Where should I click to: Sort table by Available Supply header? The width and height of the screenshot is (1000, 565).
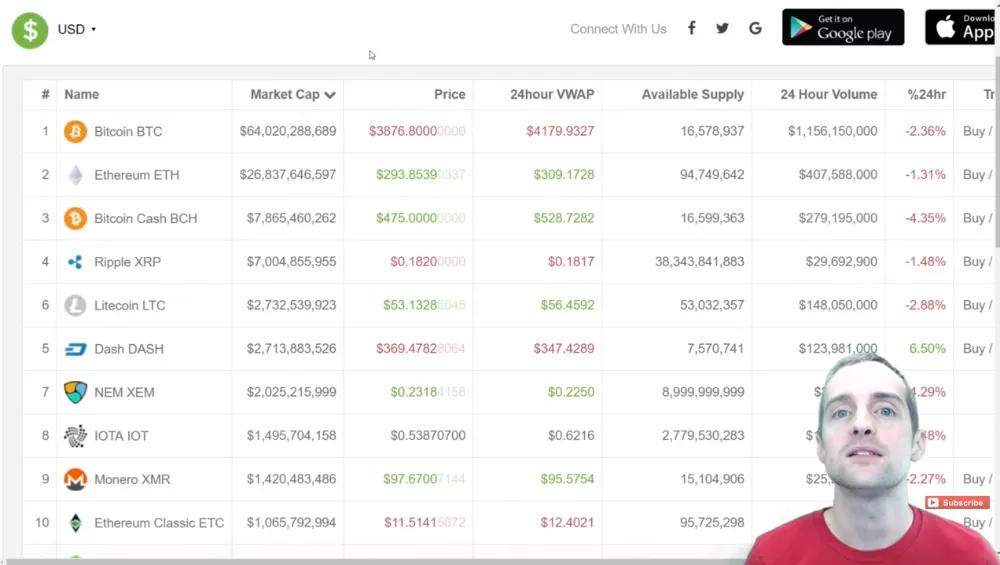click(x=693, y=94)
